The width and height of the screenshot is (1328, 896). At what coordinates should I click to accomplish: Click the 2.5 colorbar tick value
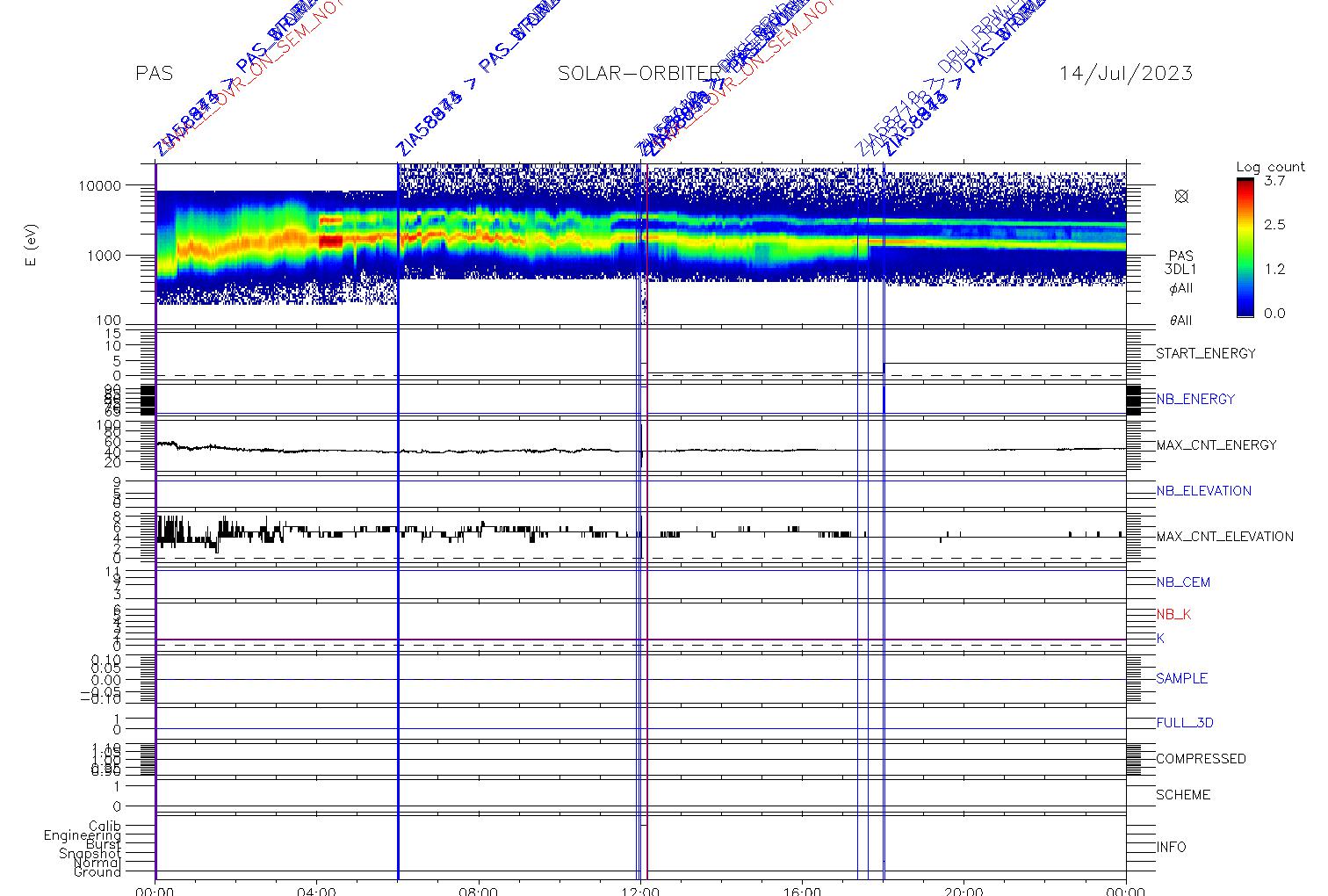click(1274, 225)
